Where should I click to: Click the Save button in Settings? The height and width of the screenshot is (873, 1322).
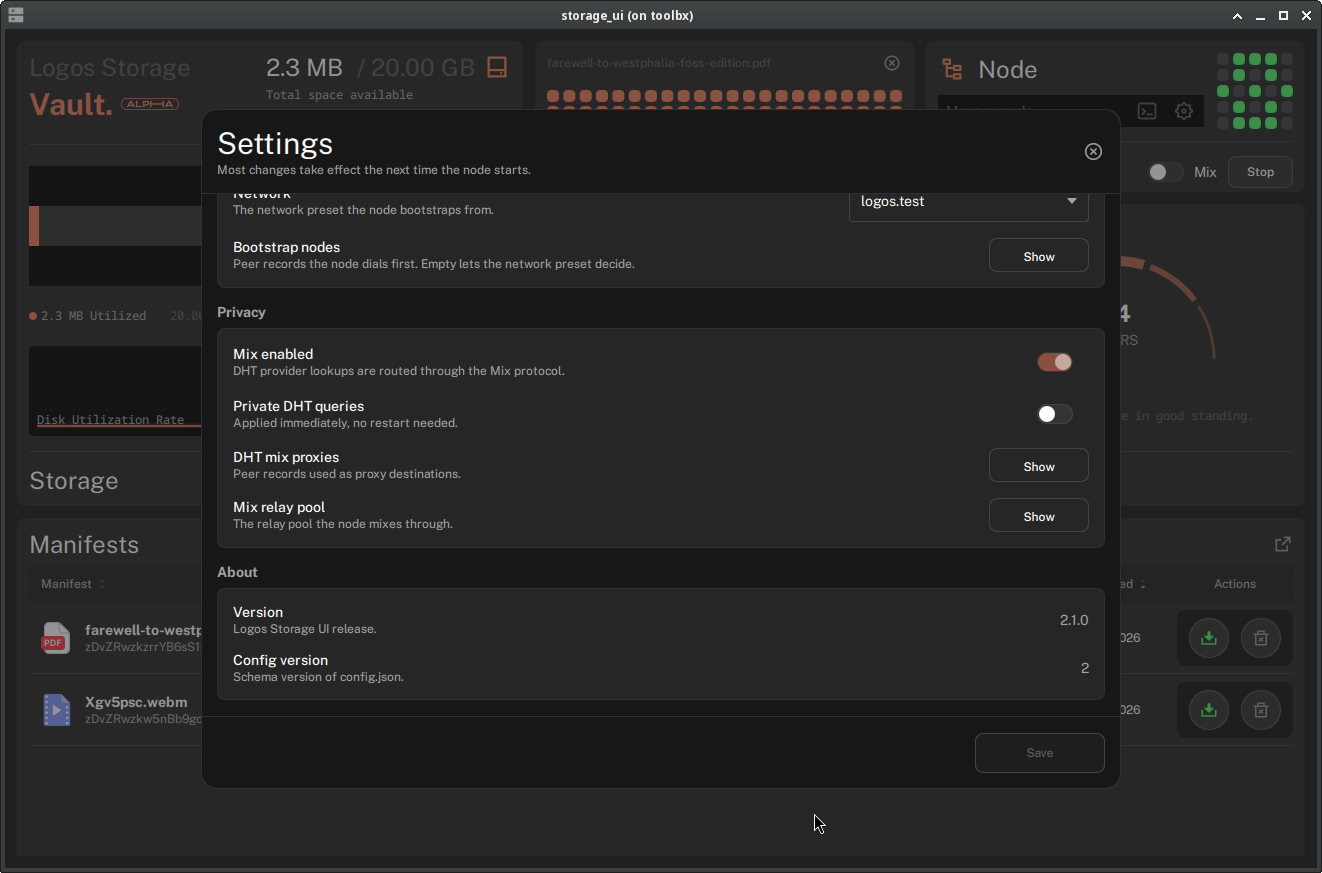pos(1039,753)
